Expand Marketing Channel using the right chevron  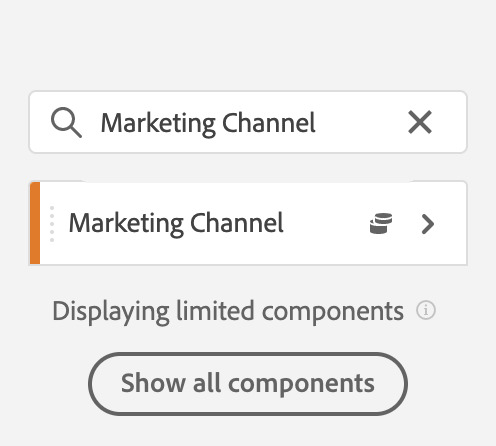[x=428, y=224]
